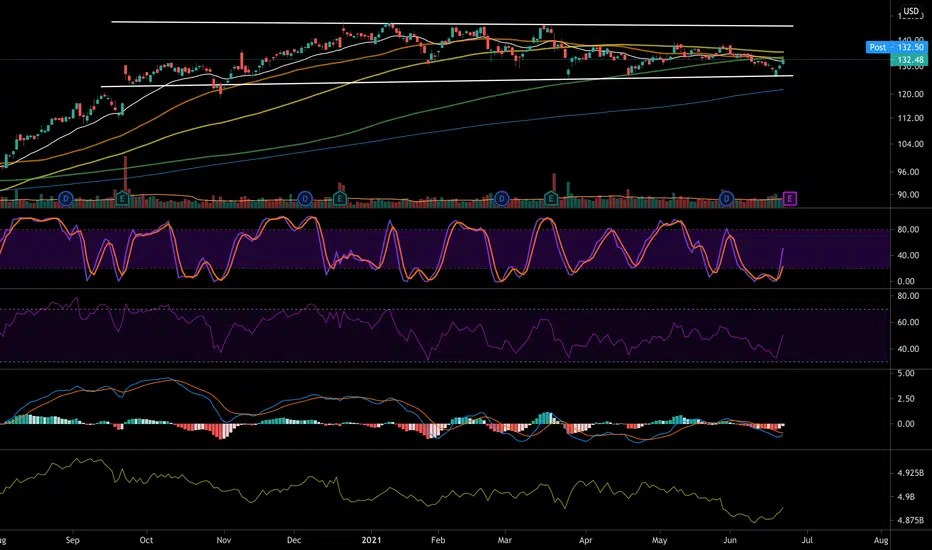Open the USD currency selector
932x550 pixels.
912,11
